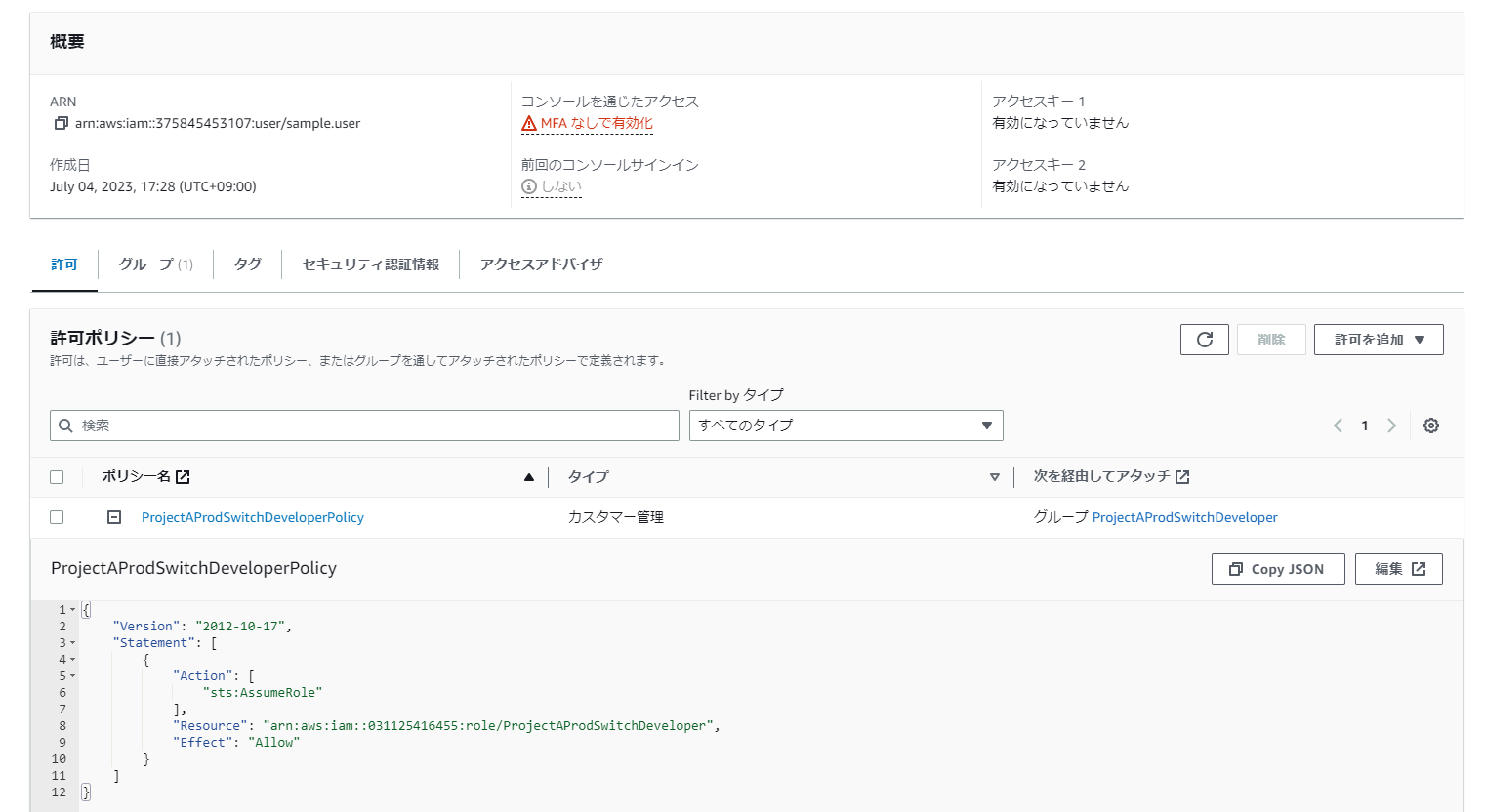Click external link icon next to ポリシー名

click(x=183, y=477)
